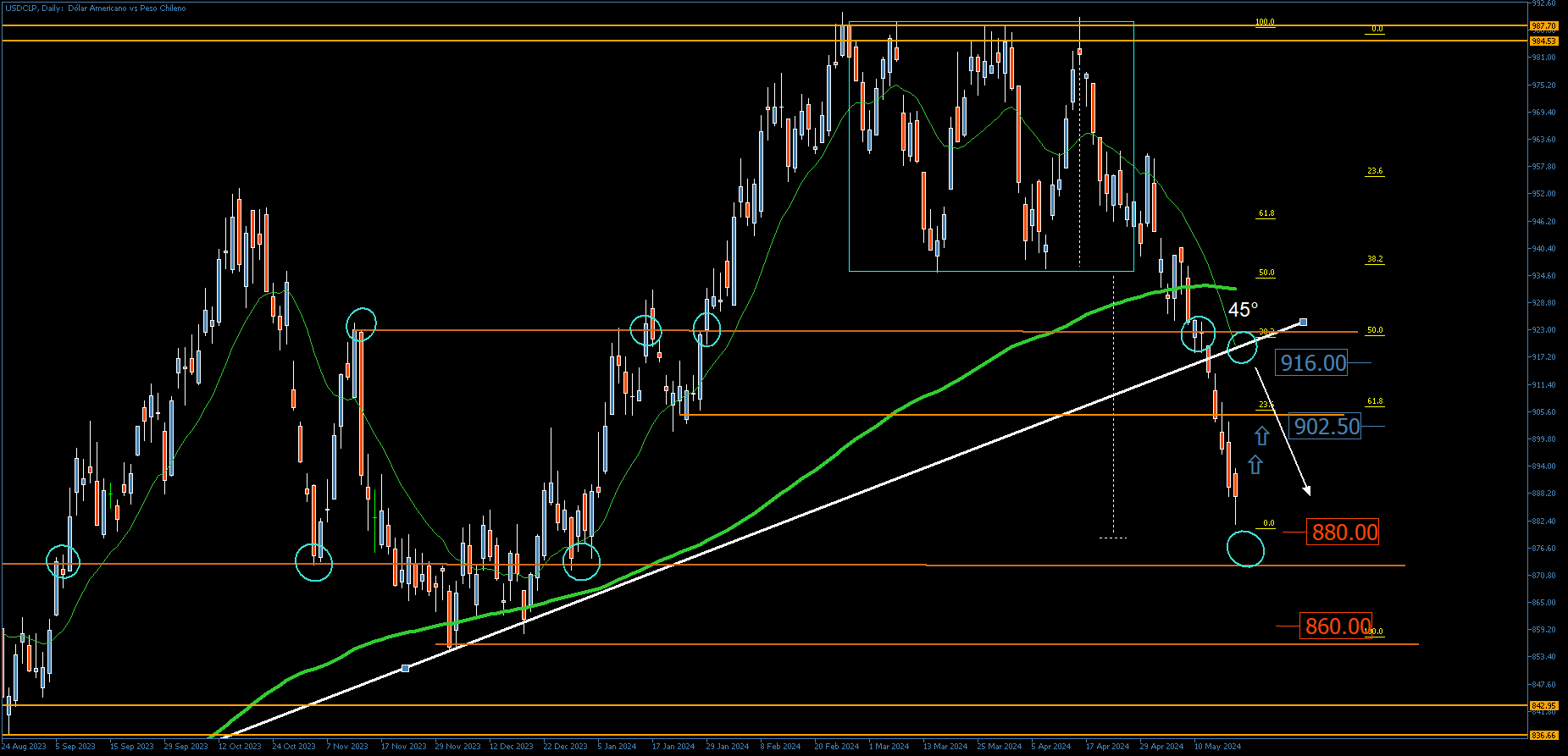The image size is (1568, 756).
Task: Select the red 880.00 target label
Action: (1344, 532)
